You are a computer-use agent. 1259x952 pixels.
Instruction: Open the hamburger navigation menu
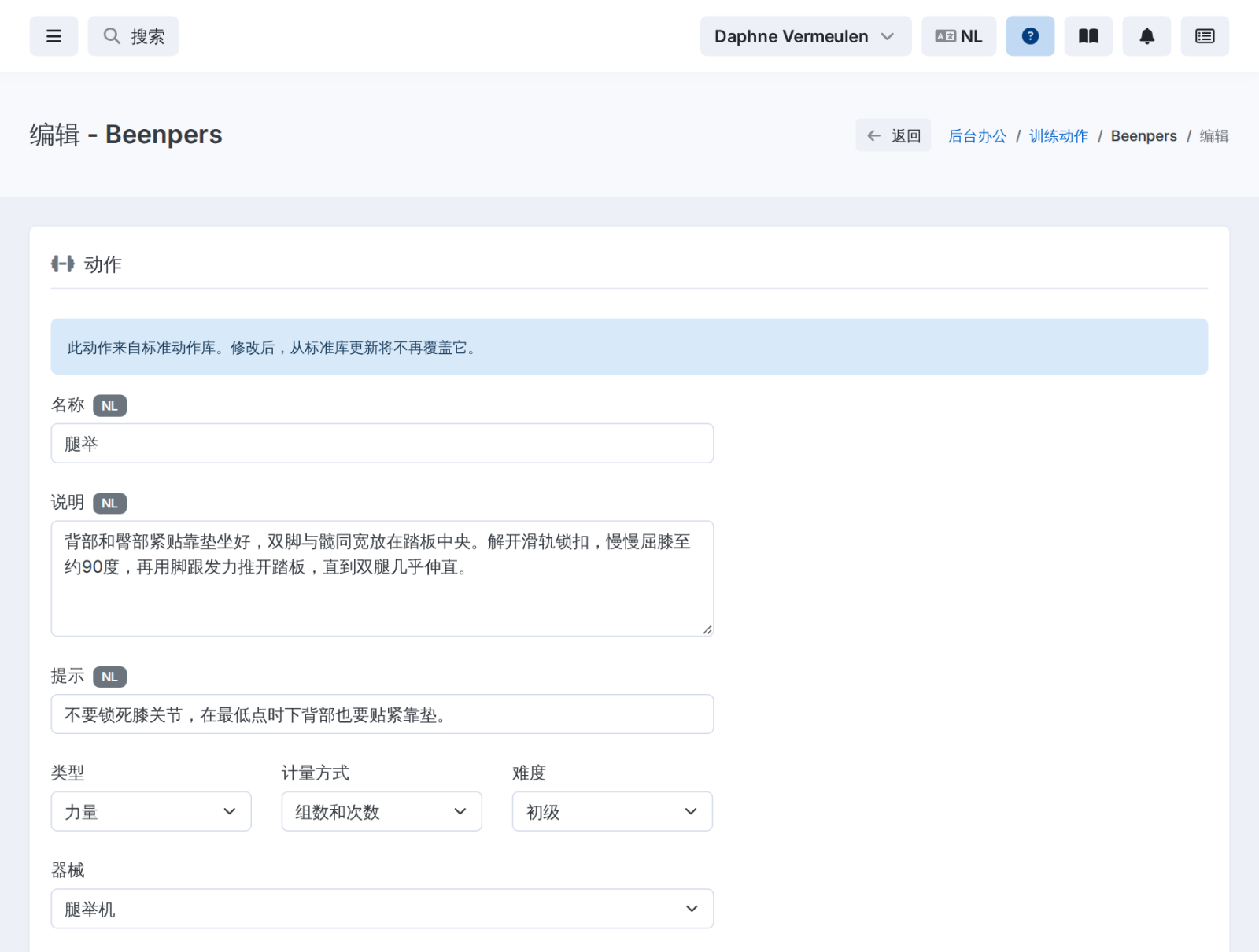54,36
